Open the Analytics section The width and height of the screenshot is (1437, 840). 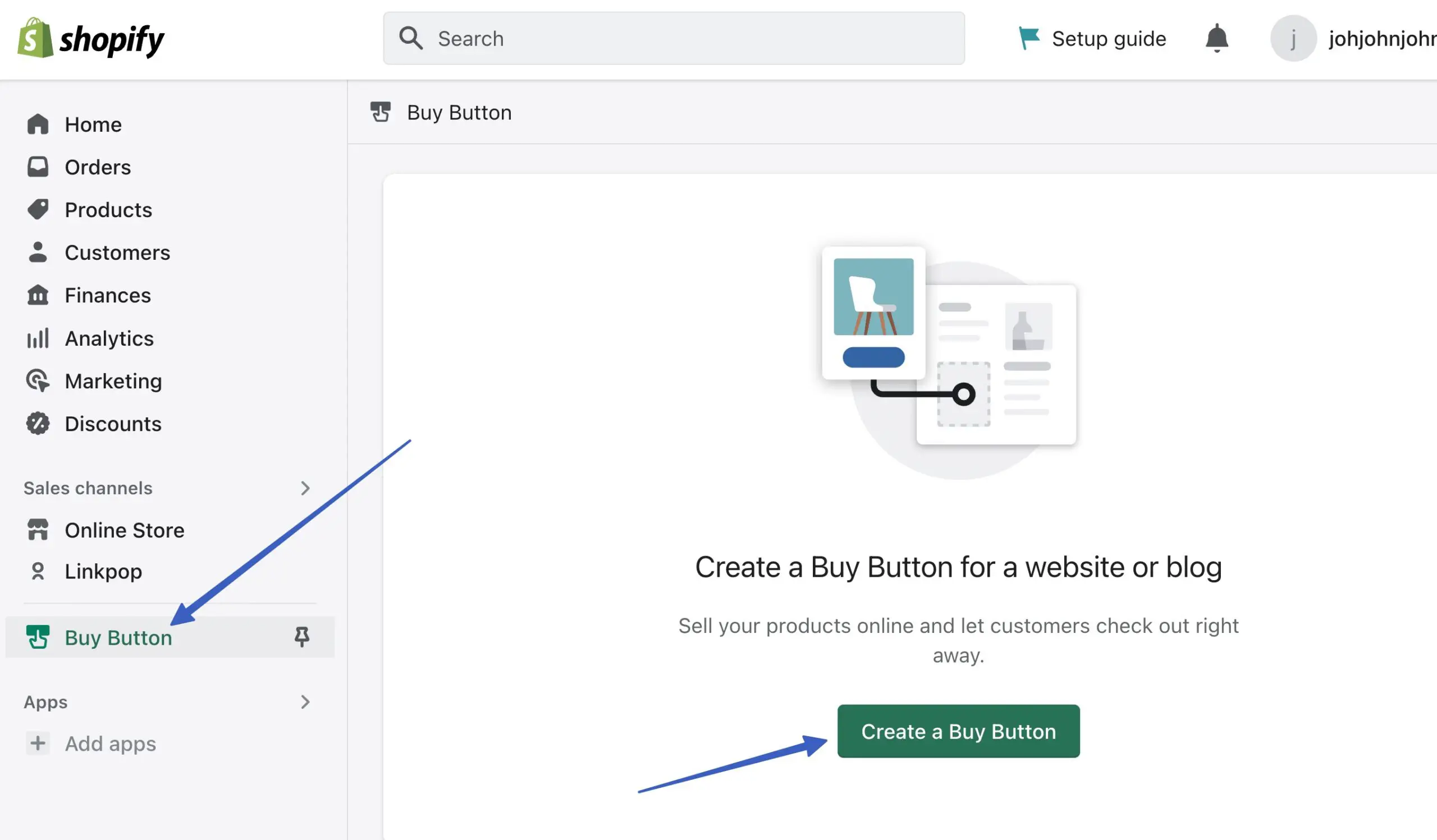pyautogui.click(x=109, y=338)
